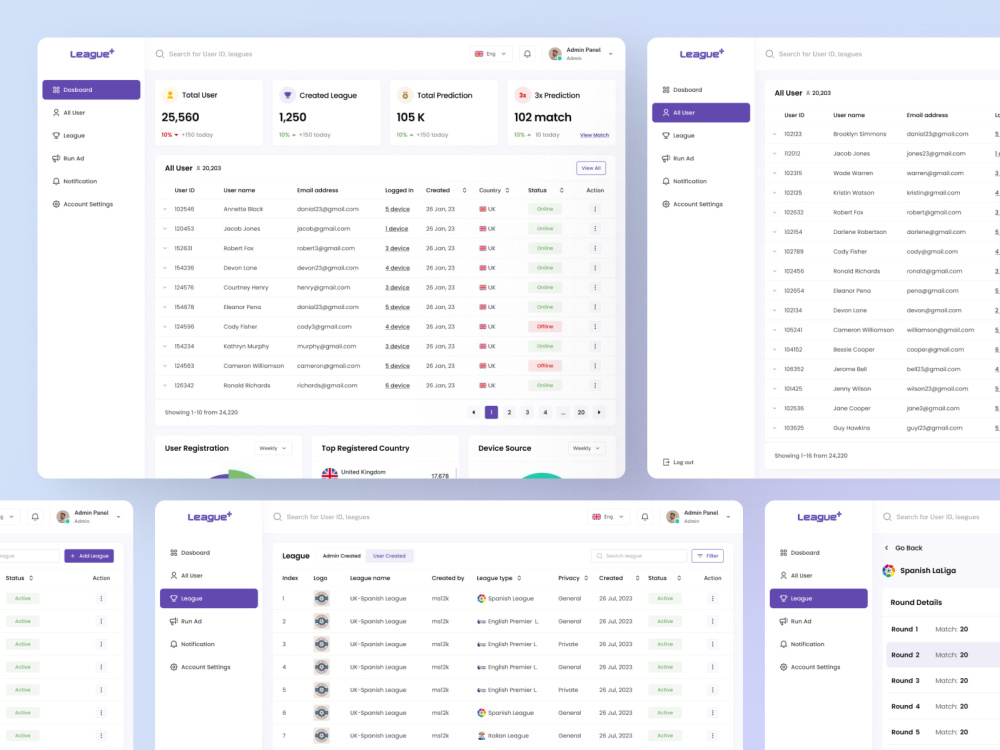The image size is (1000, 750).
Task: Select Dashboard in main dashboard sidebar
Action: point(91,90)
